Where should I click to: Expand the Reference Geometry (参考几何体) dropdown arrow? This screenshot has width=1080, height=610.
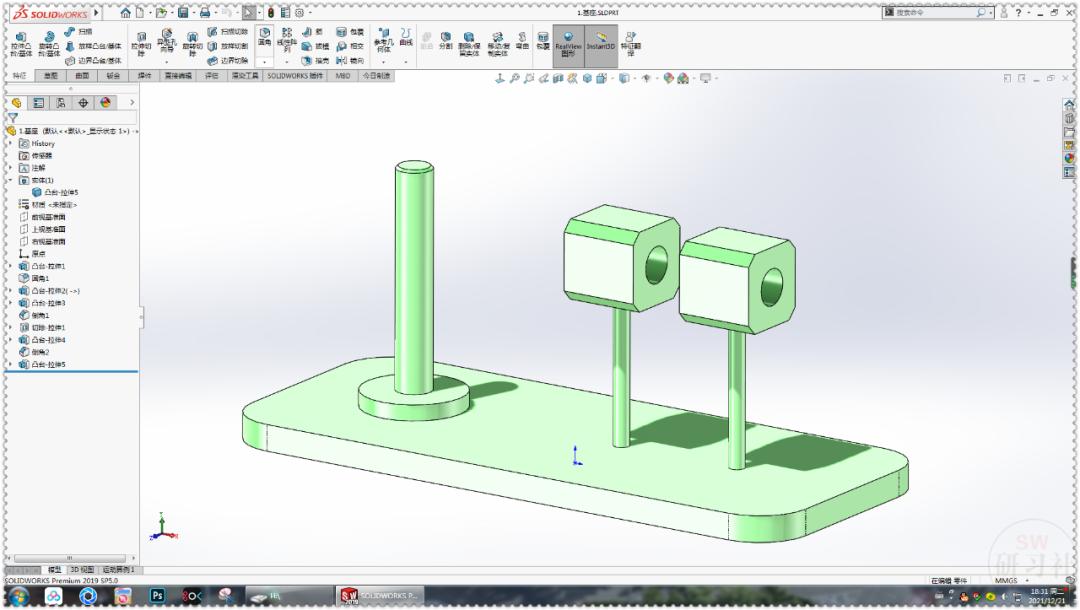click(383, 61)
